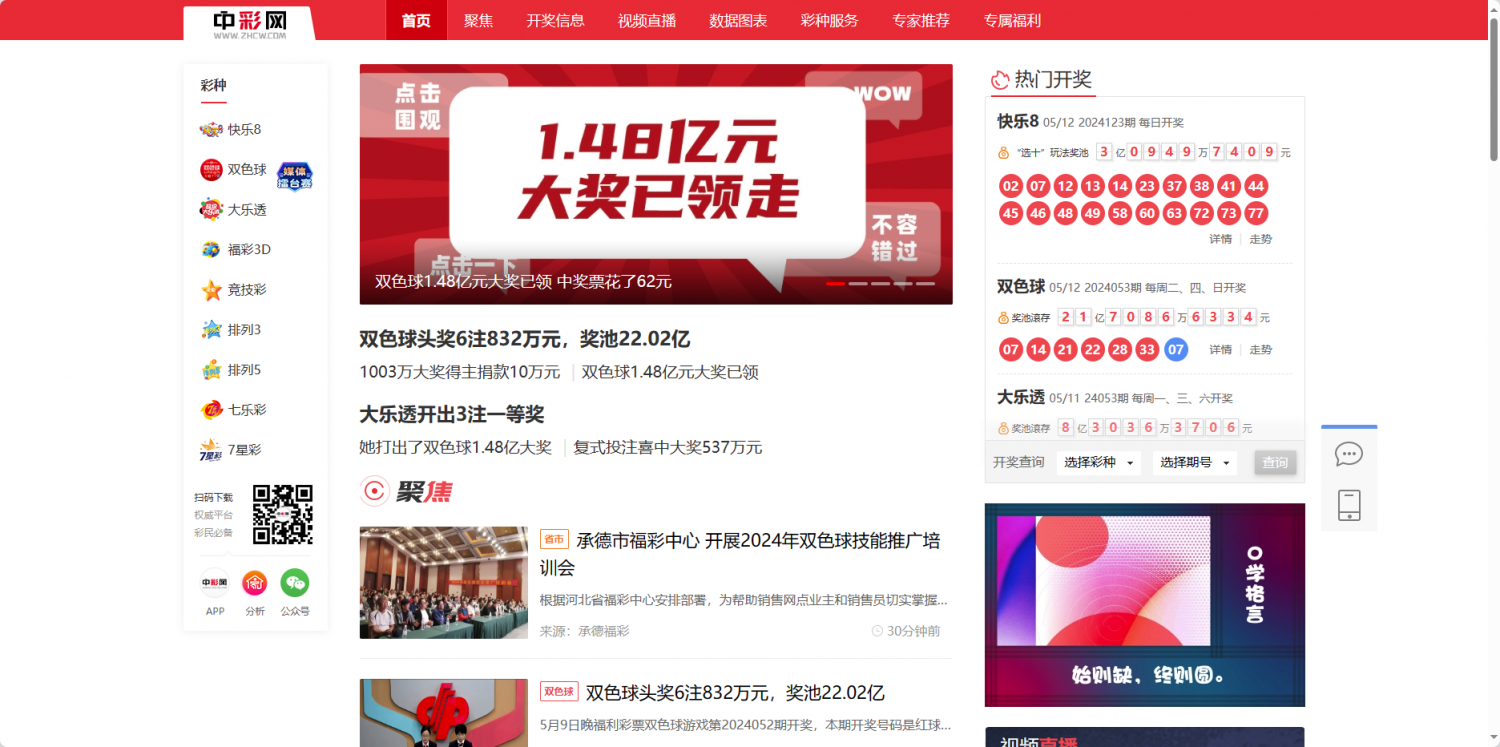Go to 视频直播 in top navigation
This screenshot has height=747, width=1500.
647,20
